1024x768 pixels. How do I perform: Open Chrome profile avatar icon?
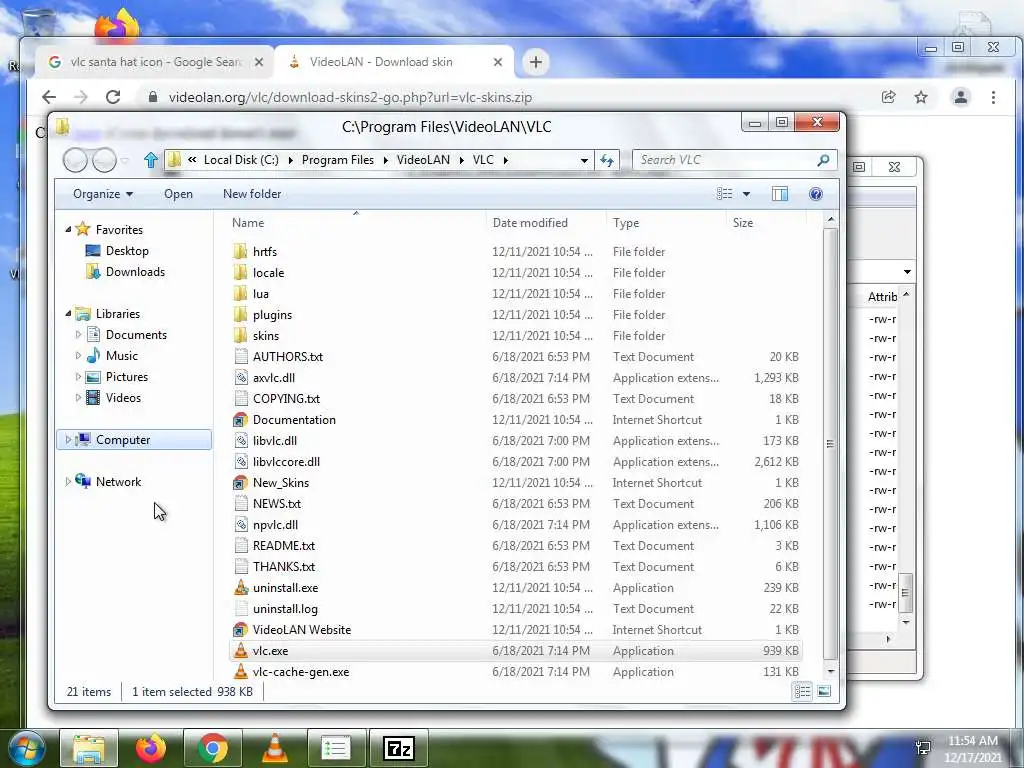(x=961, y=97)
